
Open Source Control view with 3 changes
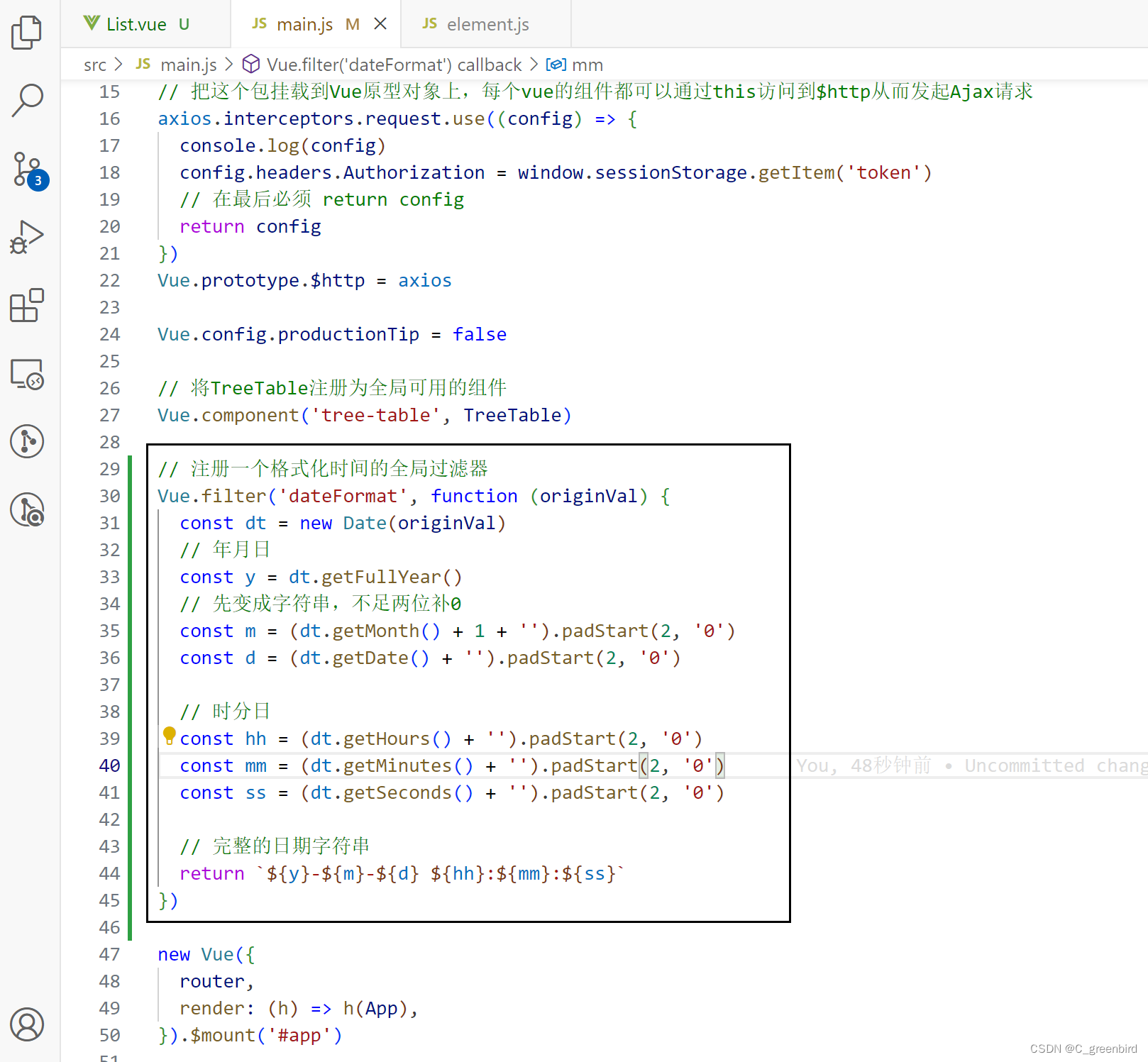pyautogui.click(x=28, y=170)
